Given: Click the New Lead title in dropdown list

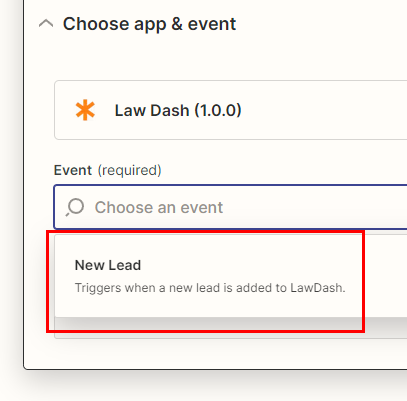Looking at the screenshot, I should coord(108,265).
